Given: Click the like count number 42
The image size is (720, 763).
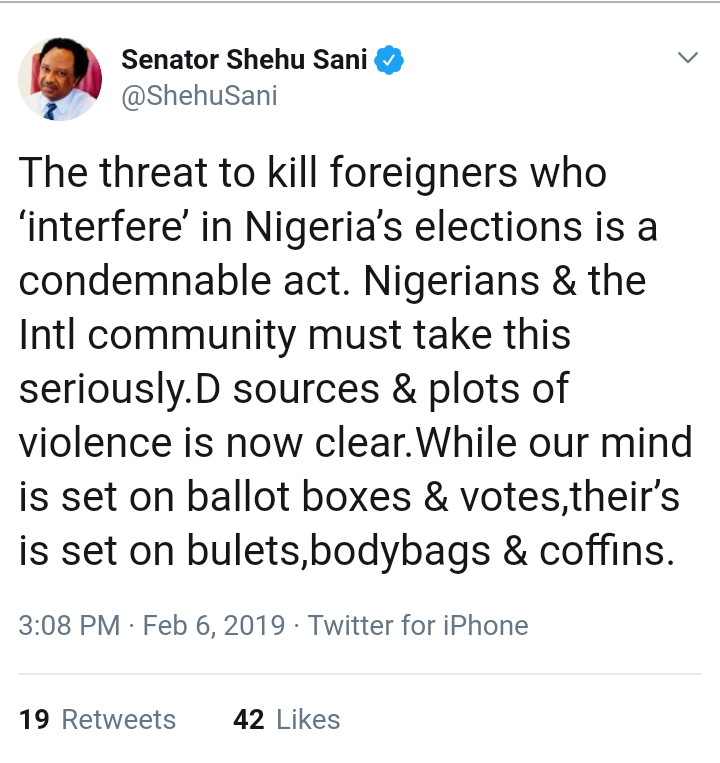Looking at the screenshot, I should tap(249, 719).
